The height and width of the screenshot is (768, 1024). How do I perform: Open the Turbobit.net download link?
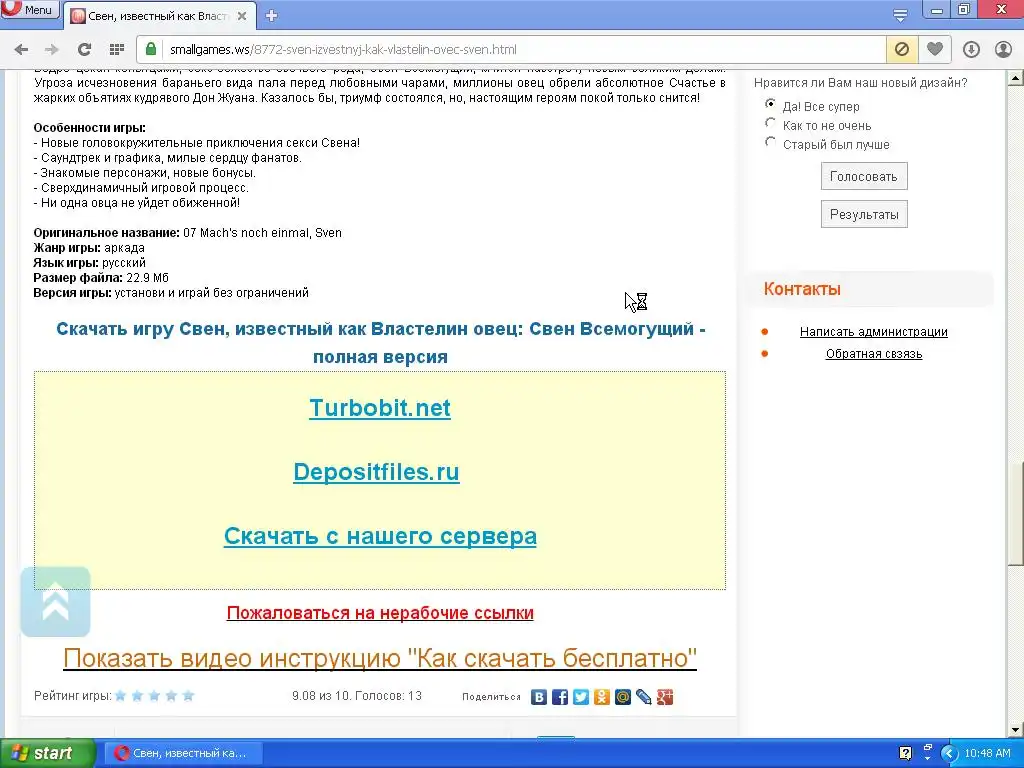click(380, 408)
